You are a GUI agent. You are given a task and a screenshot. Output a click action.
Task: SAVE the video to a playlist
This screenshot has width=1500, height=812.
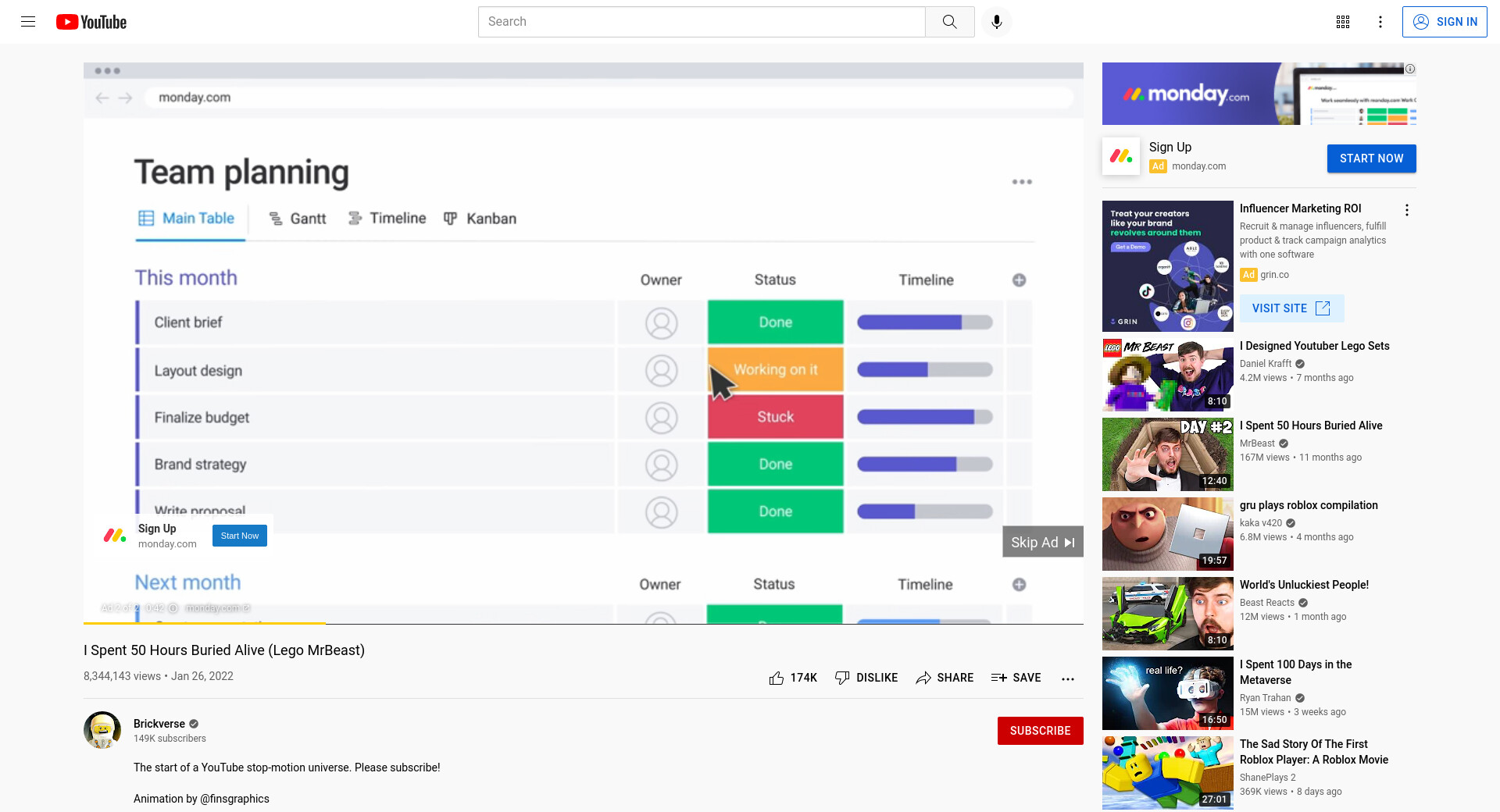pyautogui.click(x=1016, y=678)
